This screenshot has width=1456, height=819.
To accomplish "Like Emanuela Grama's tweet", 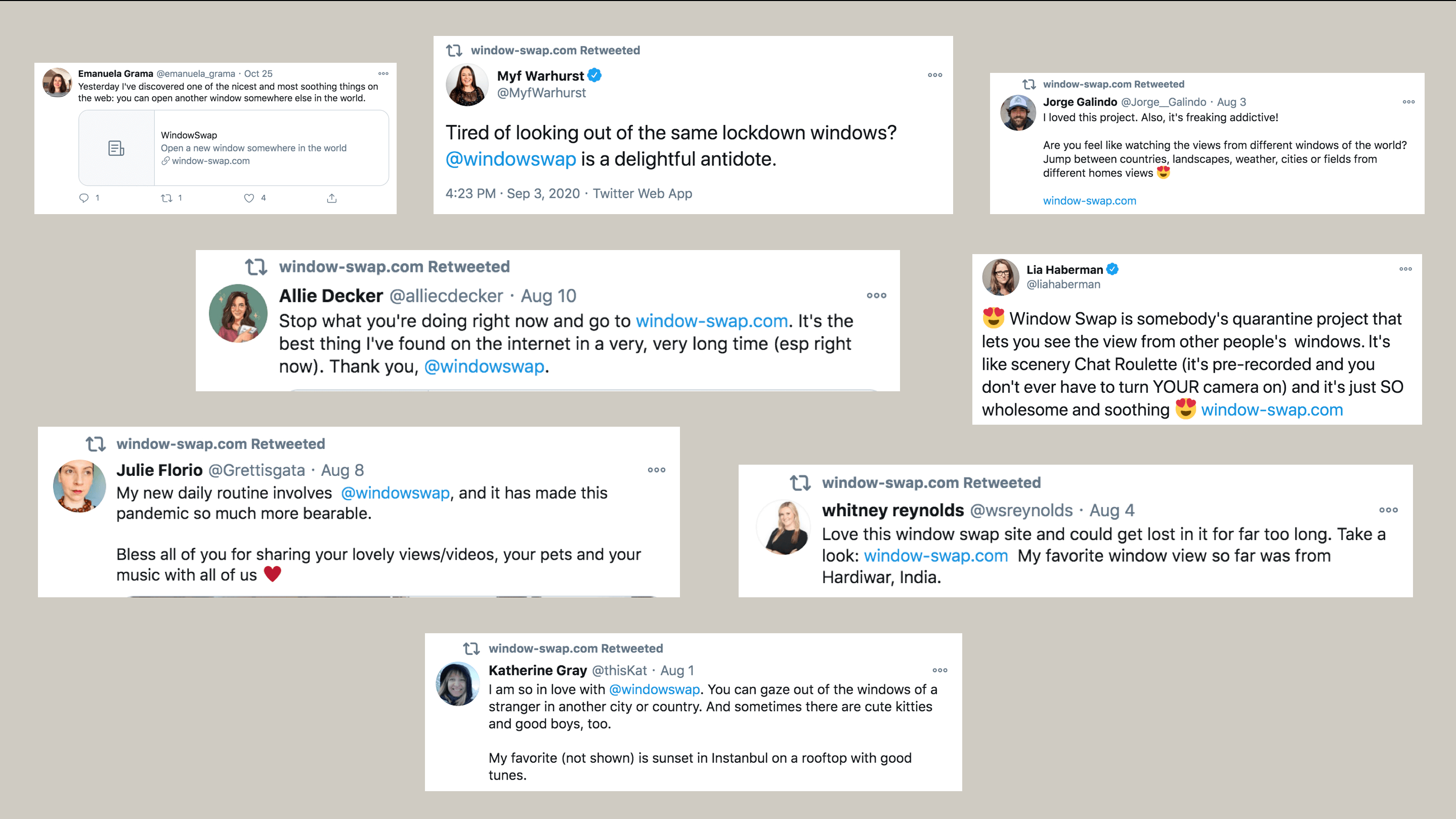I will coord(249,198).
